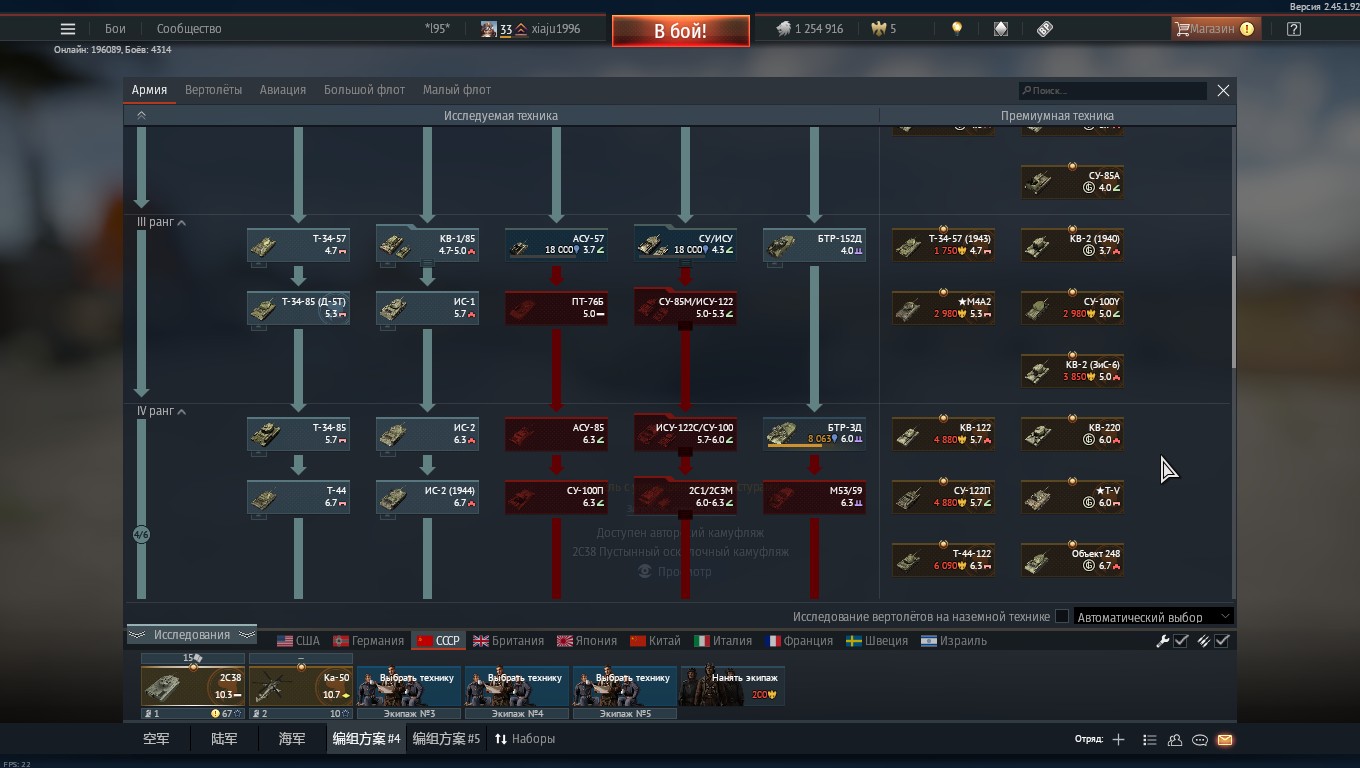The width and height of the screenshot is (1360, 768).
Task: Select the 陆军 preset tab
Action: (223, 739)
